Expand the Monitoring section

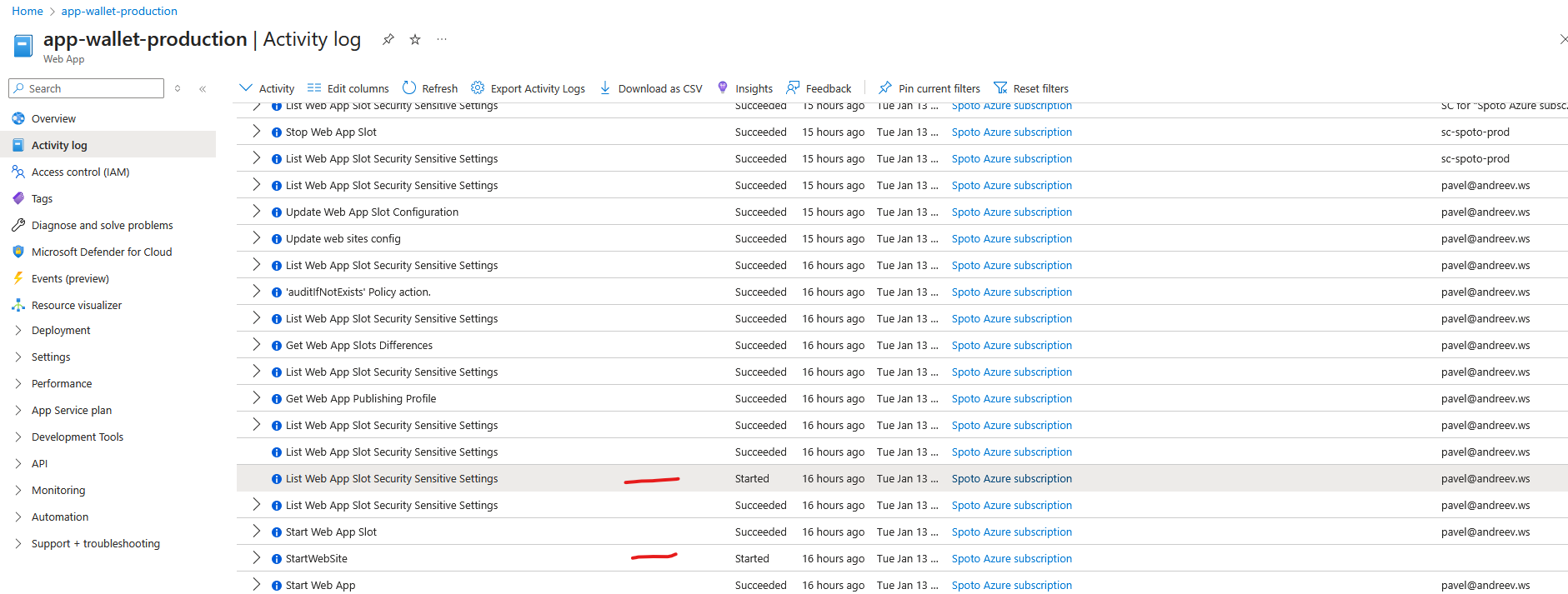18,490
